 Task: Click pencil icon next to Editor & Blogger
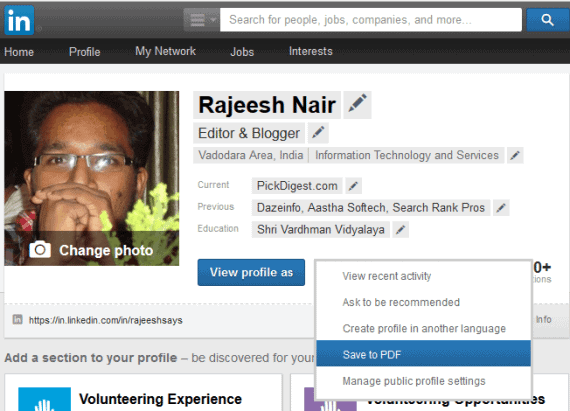[x=318, y=133]
